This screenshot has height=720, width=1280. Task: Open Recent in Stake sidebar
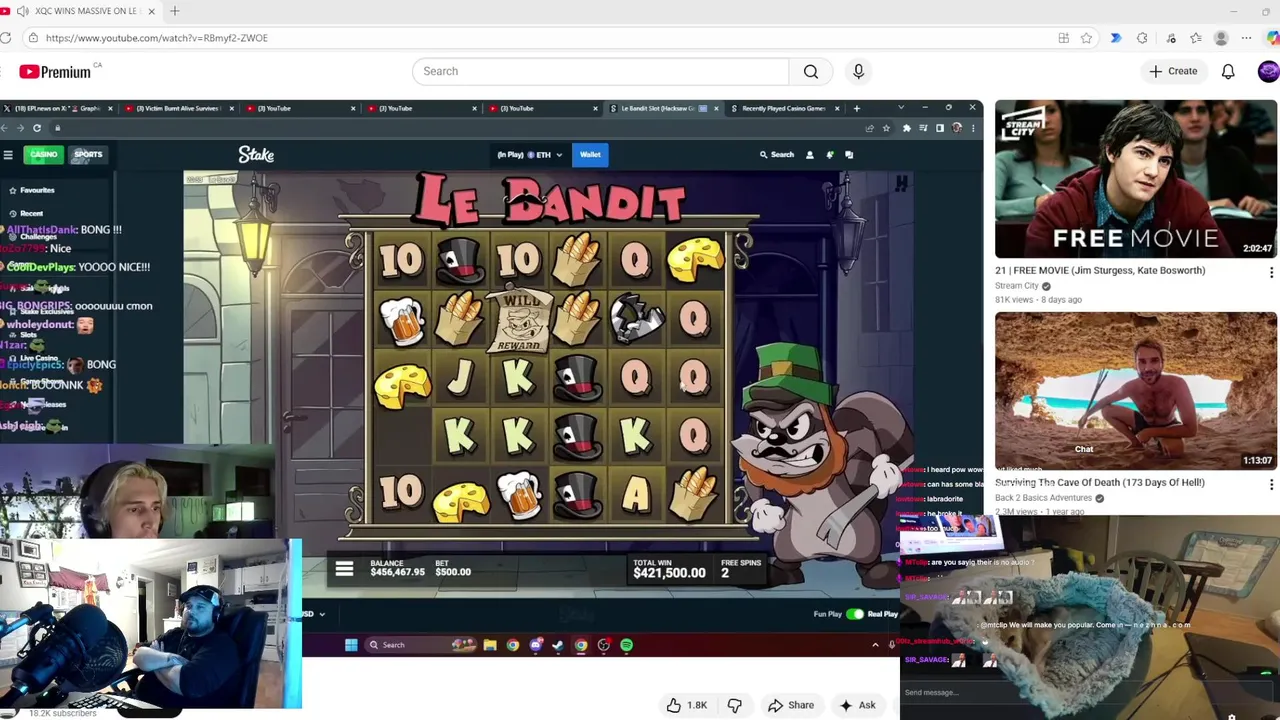coord(26,213)
